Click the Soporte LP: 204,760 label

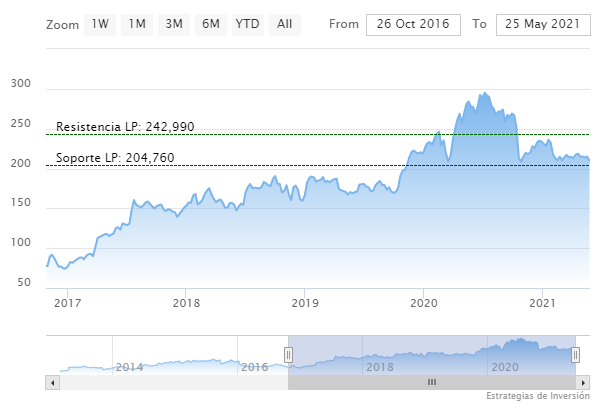(115, 158)
